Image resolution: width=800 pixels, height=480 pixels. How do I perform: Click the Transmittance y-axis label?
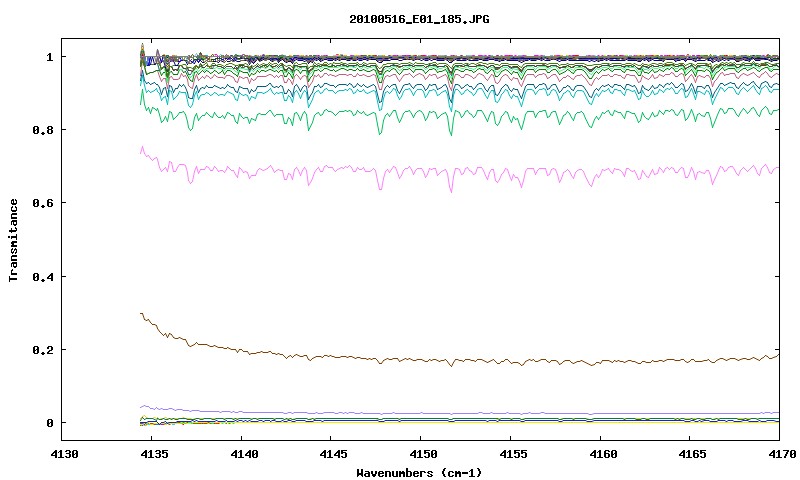[x=14, y=240]
